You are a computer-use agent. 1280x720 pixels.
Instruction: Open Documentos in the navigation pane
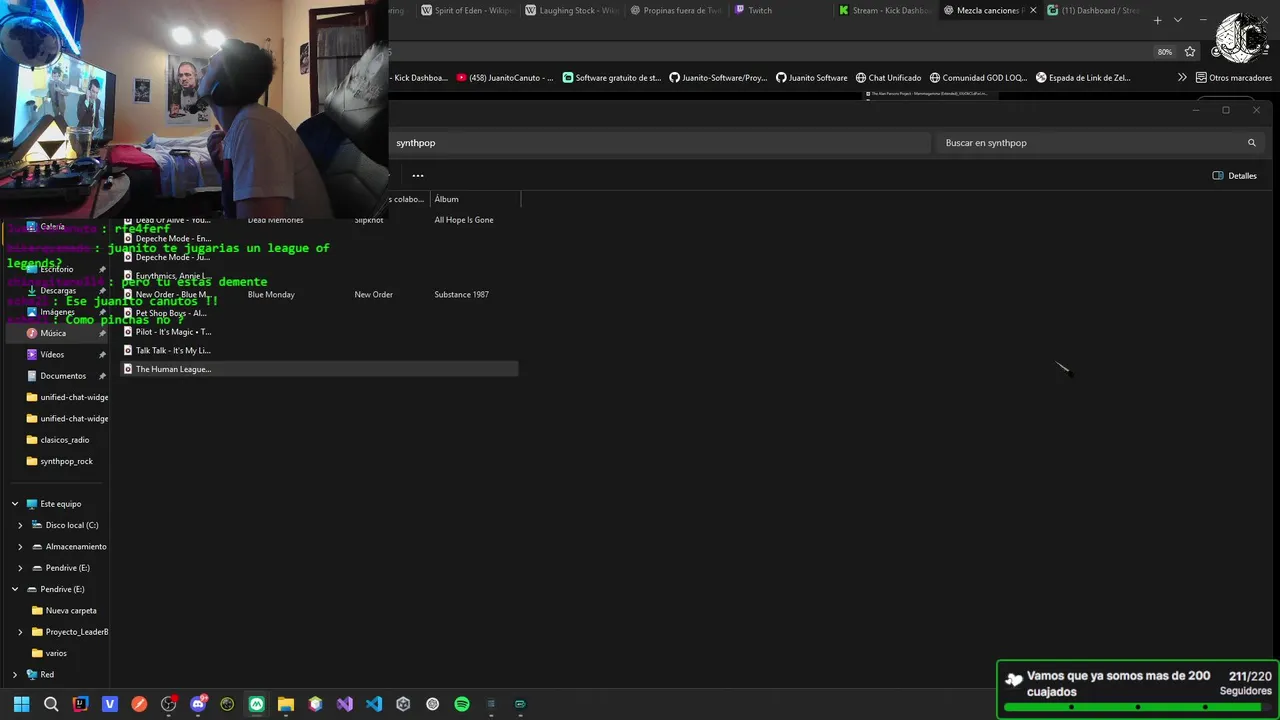coord(63,376)
